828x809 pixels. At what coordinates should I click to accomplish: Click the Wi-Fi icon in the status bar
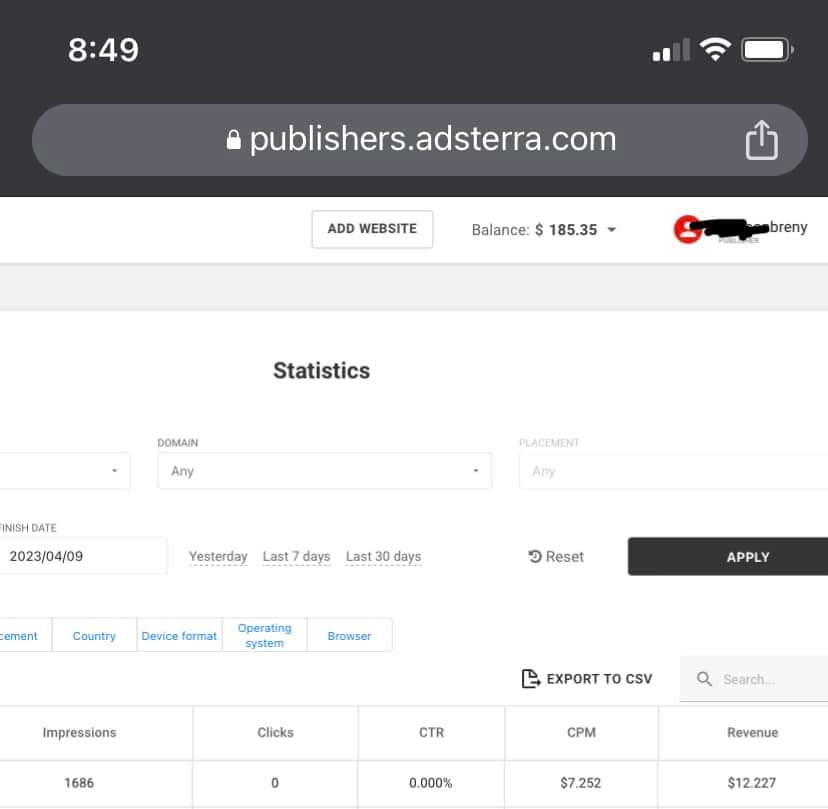[716, 48]
